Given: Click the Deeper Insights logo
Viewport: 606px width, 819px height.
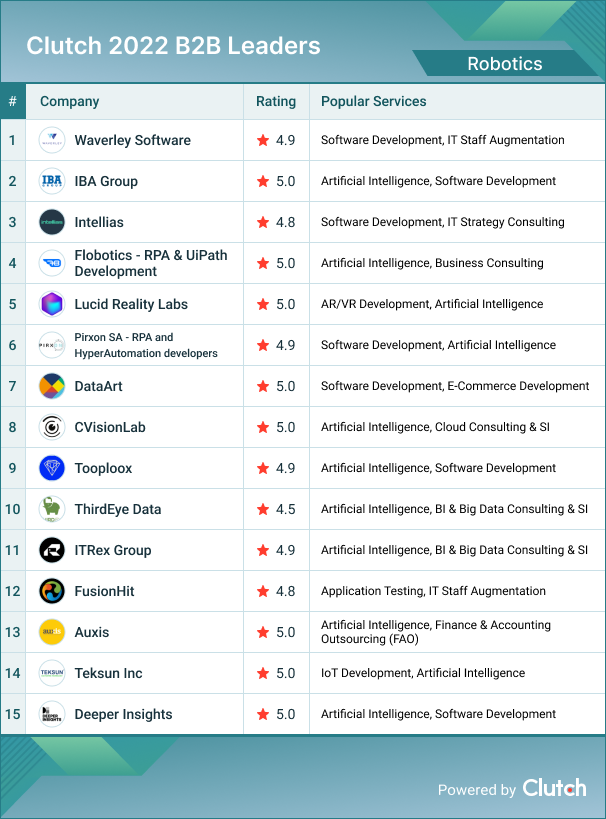Looking at the screenshot, I should [x=52, y=714].
